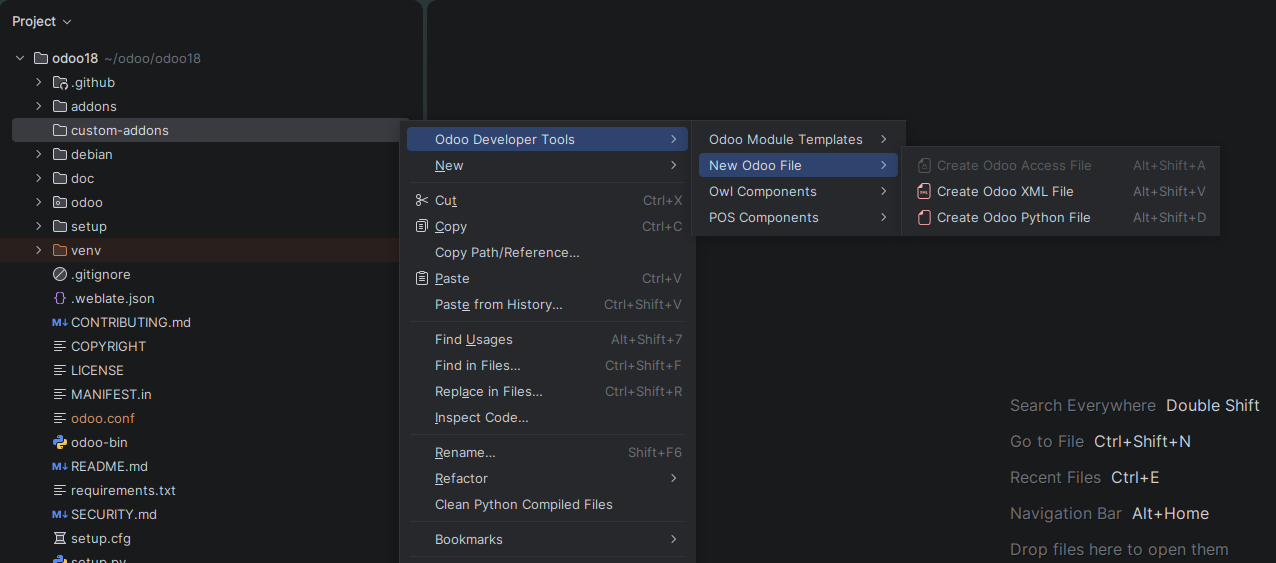Click the odoo package folder icon
Image resolution: width=1276 pixels, height=563 pixels.
60,202
